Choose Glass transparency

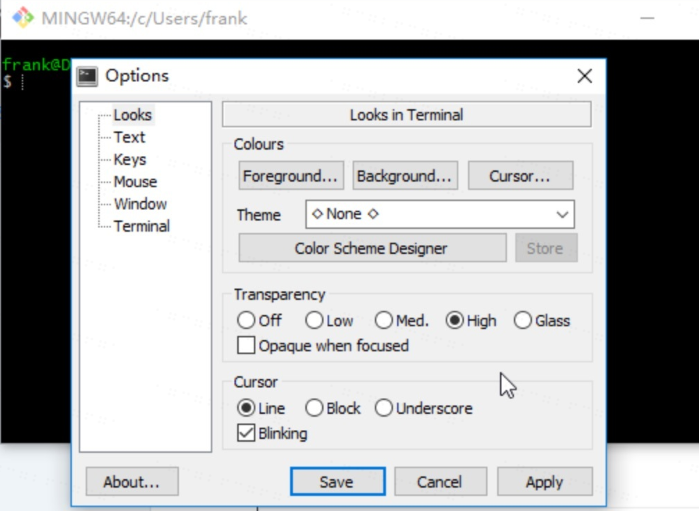pos(542,320)
